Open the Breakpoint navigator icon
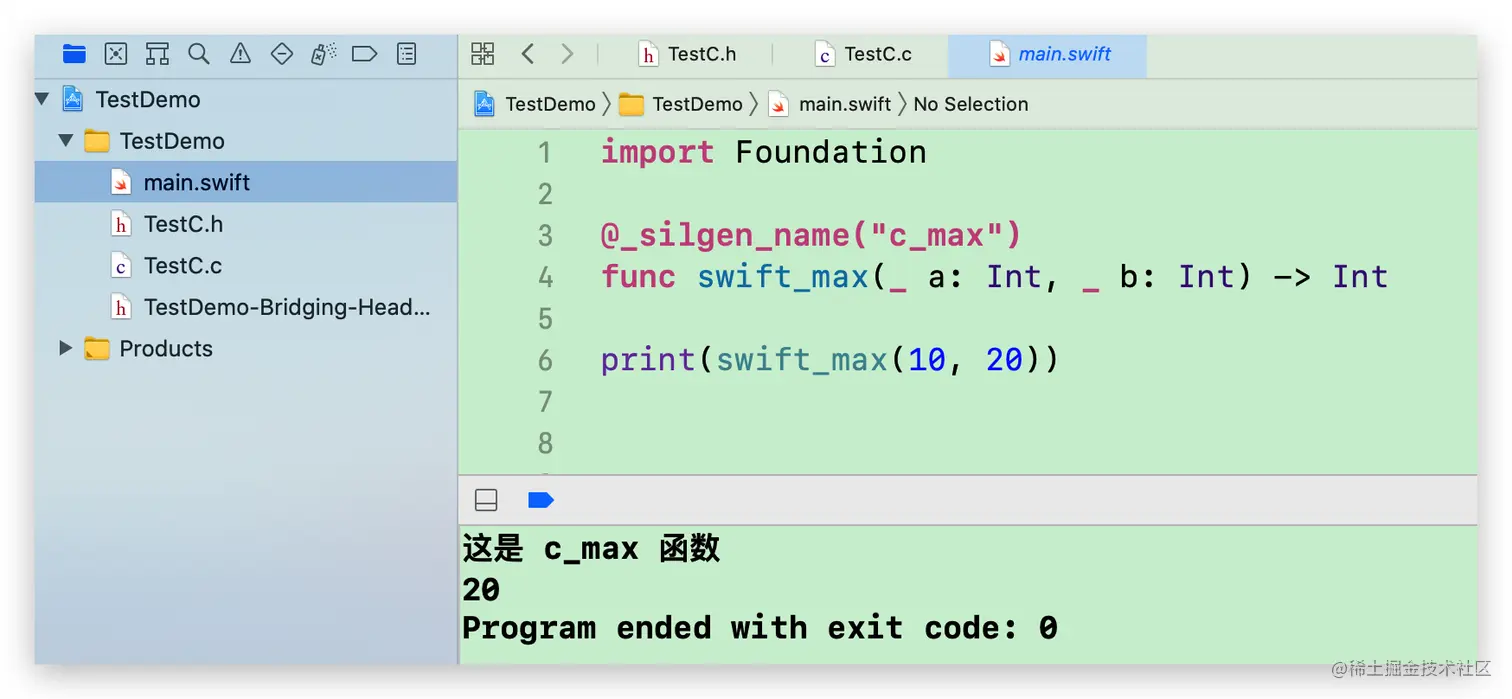The width and height of the screenshot is (1512, 699). pyautogui.click(x=365, y=54)
